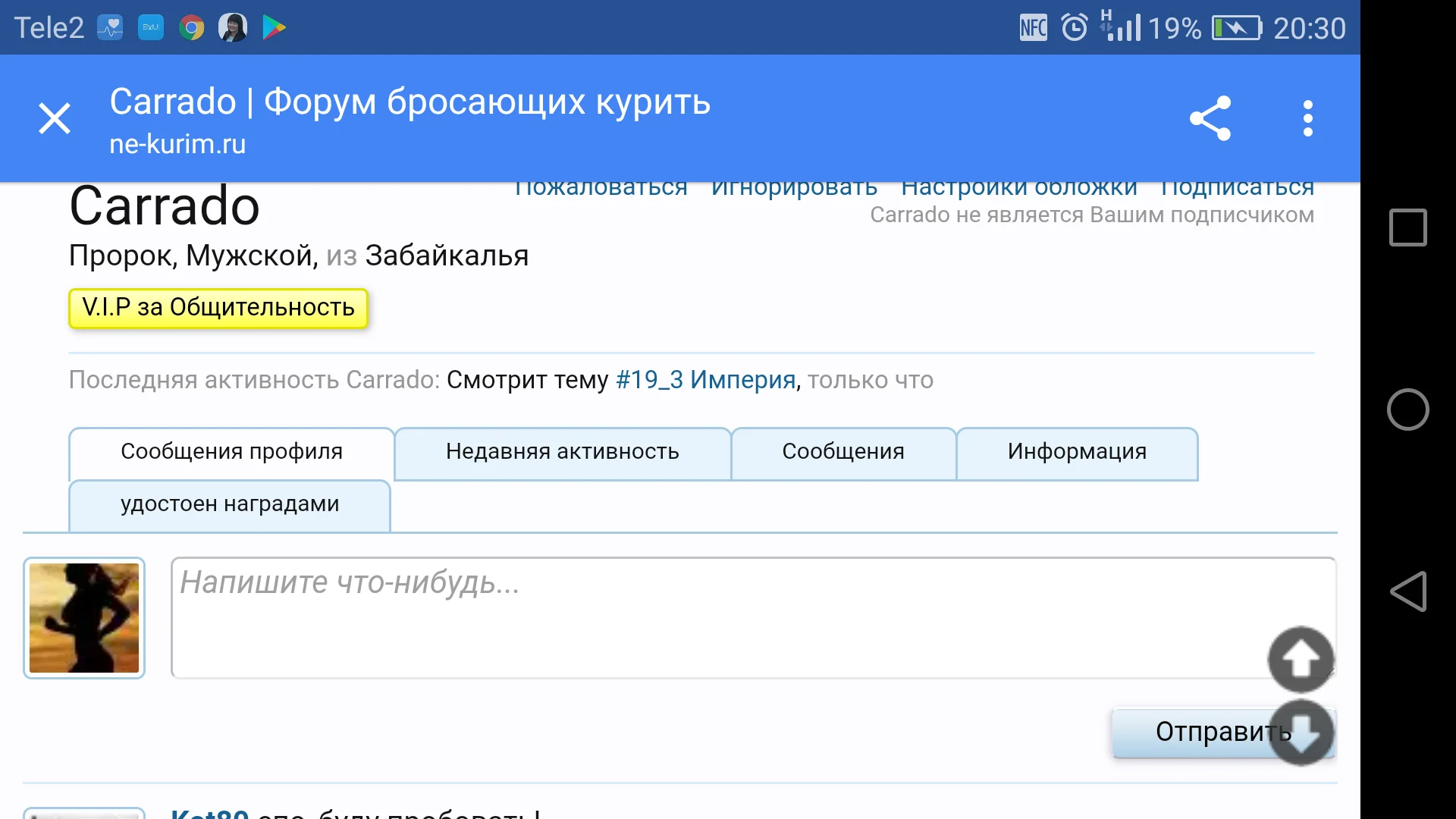Open Chrome from the notification bar
This screenshot has width=1456, height=819.
pyautogui.click(x=191, y=27)
